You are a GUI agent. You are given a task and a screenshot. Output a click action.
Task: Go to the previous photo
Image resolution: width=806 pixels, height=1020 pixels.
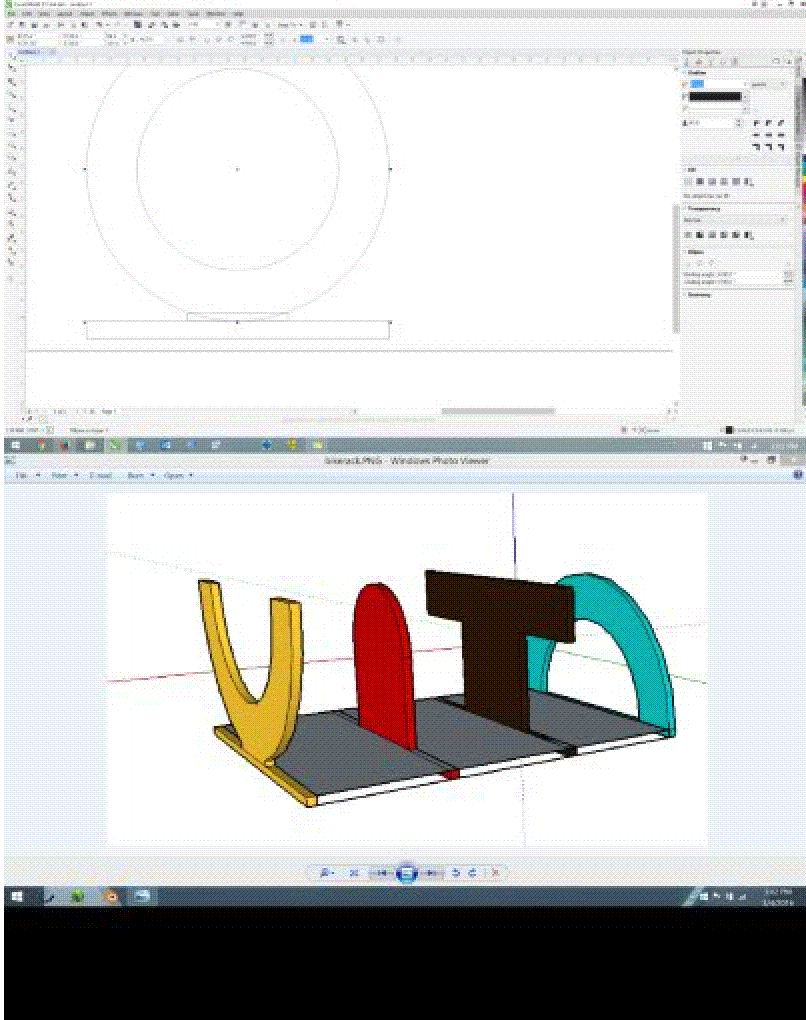pyautogui.click(x=381, y=873)
